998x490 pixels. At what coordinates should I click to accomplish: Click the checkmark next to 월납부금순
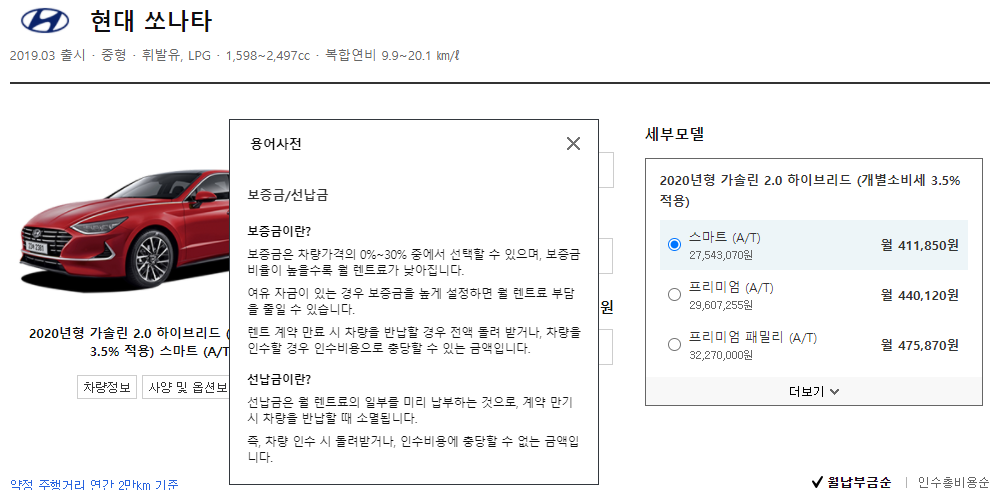pos(818,482)
